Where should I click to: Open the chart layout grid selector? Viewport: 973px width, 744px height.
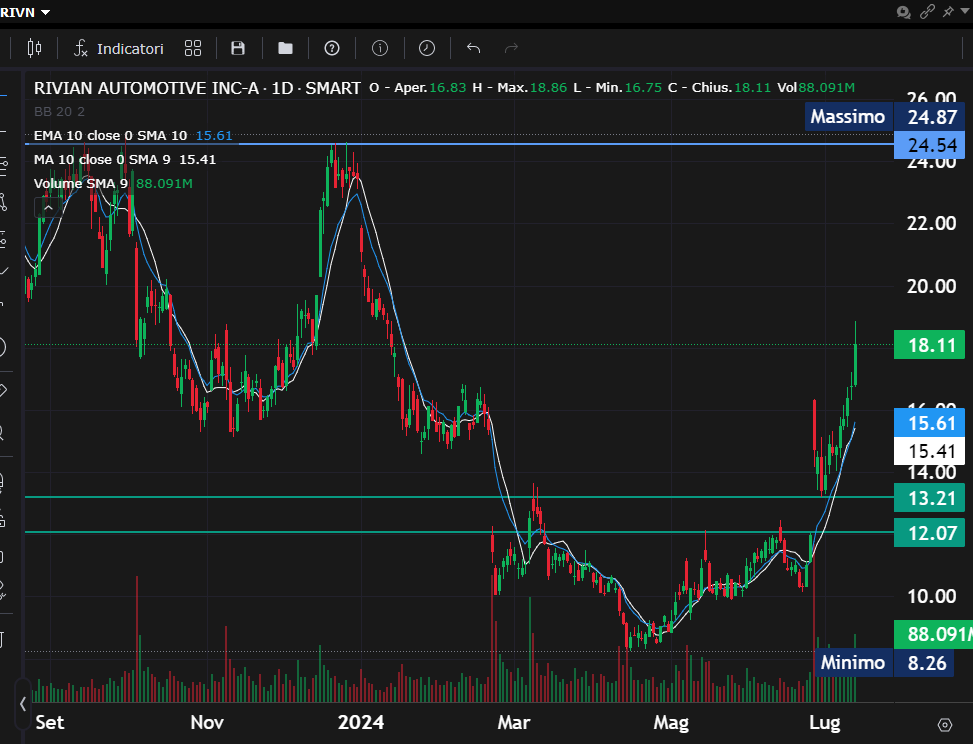193,48
